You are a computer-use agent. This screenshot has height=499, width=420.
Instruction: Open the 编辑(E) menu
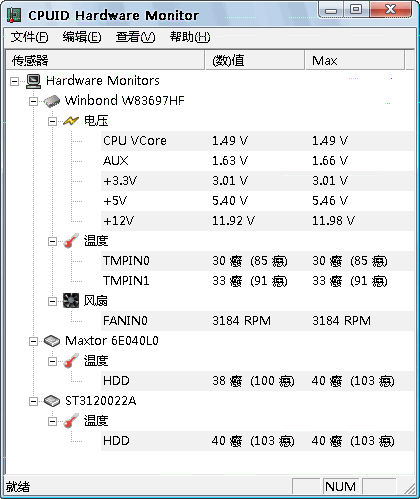[82, 37]
